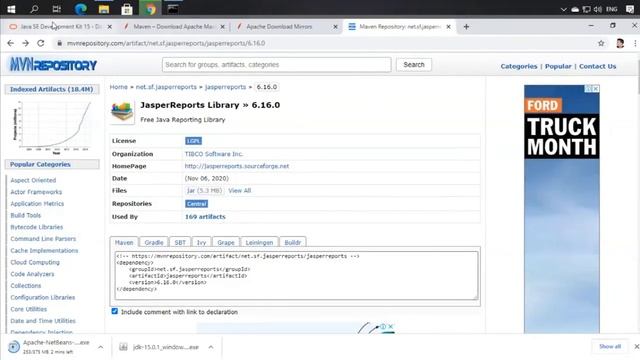Go forward in browser history
Screen dimensions: 640x360
25,43
